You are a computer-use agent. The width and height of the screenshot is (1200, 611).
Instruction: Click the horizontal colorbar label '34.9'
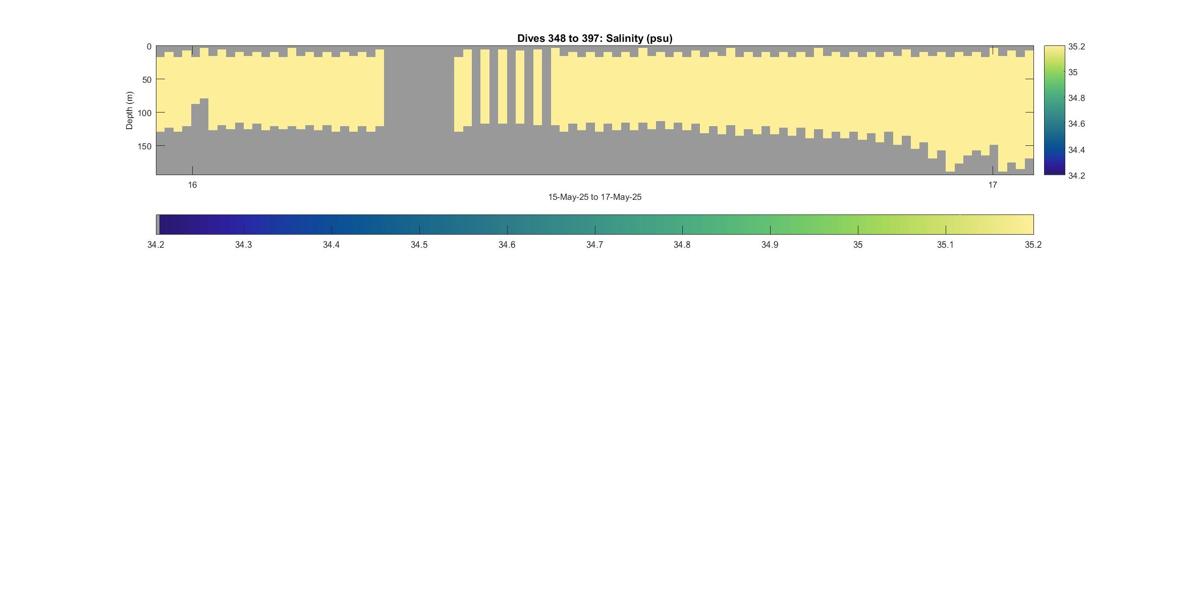click(770, 245)
